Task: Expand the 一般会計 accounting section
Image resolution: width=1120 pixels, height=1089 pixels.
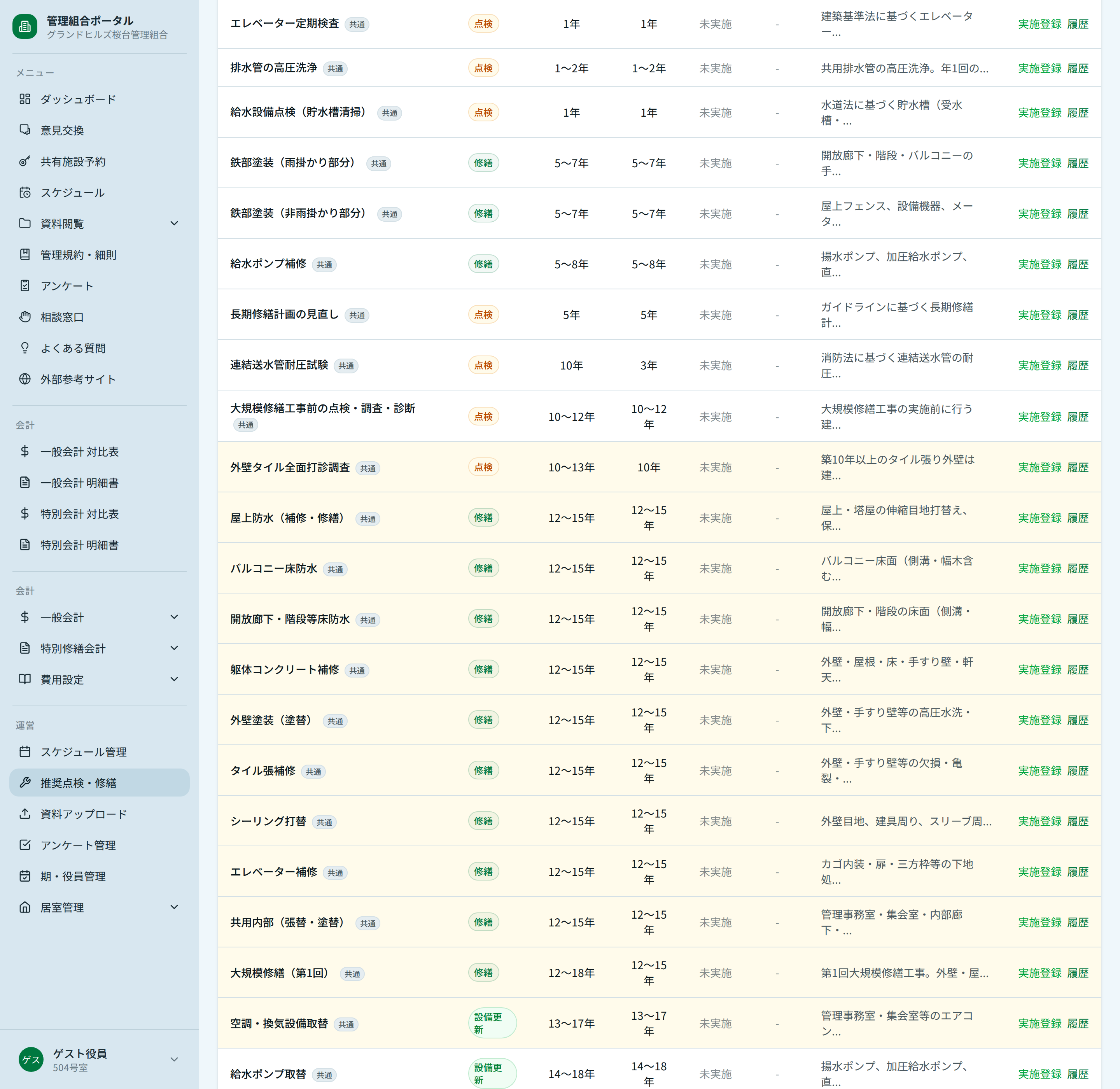Action: tap(175, 616)
